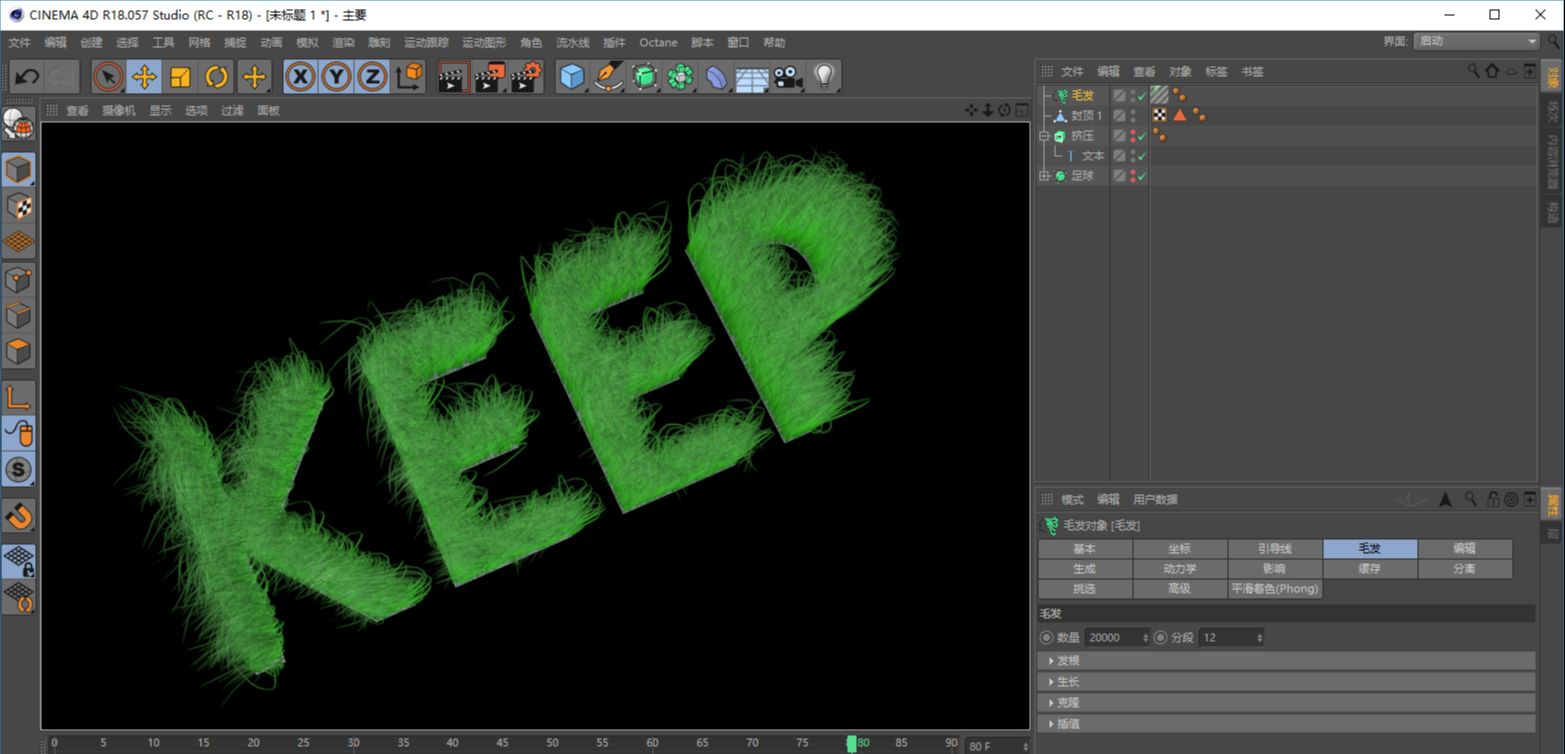This screenshot has height=754, width=1565.
Task: Click the 分段 value stepper arrows
Action: pyautogui.click(x=1260, y=637)
